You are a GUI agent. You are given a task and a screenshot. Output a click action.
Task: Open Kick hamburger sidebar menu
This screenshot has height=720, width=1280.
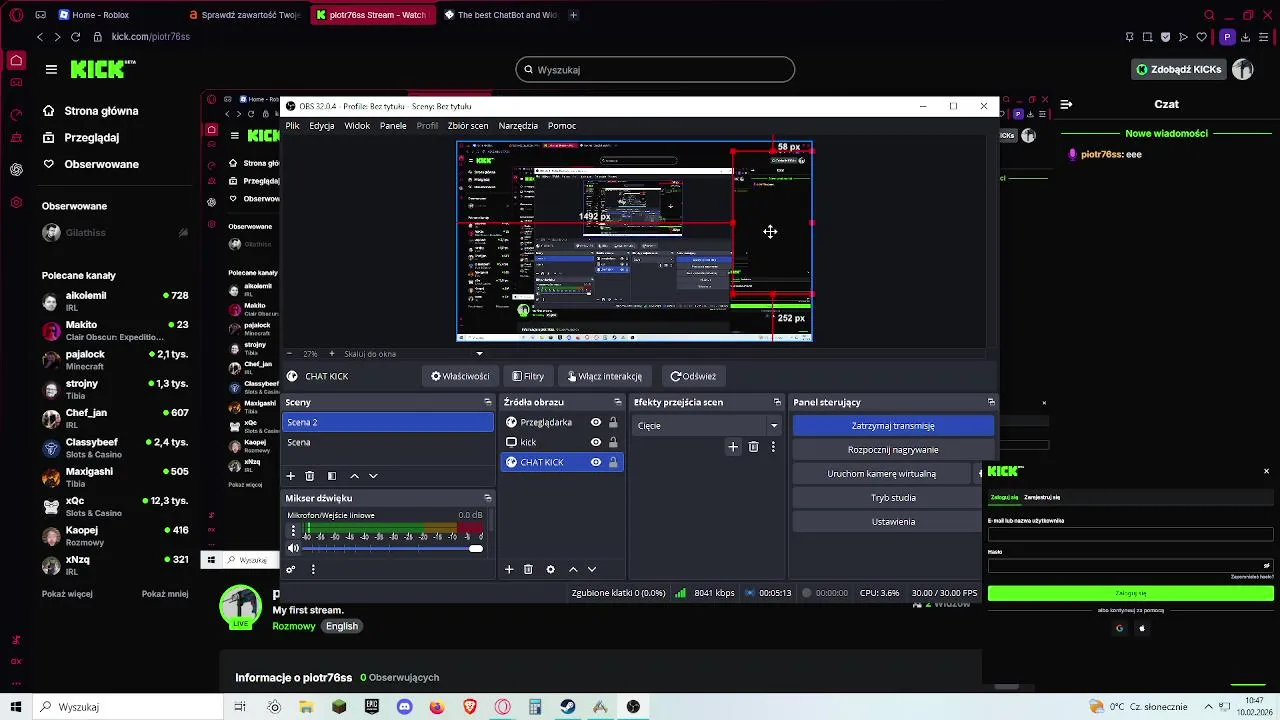(x=51, y=69)
